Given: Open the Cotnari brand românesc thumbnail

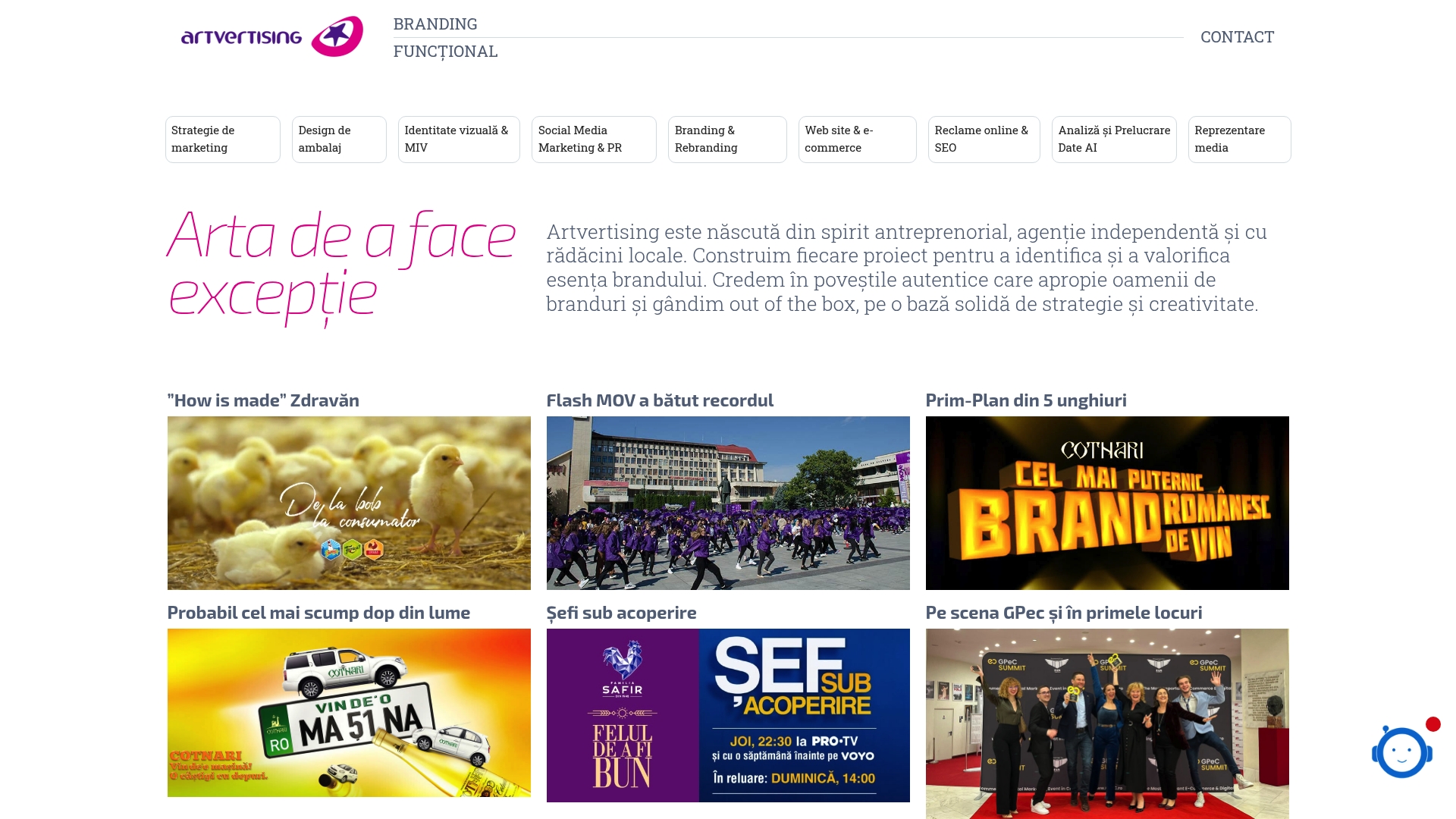Looking at the screenshot, I should (1107, 503).
